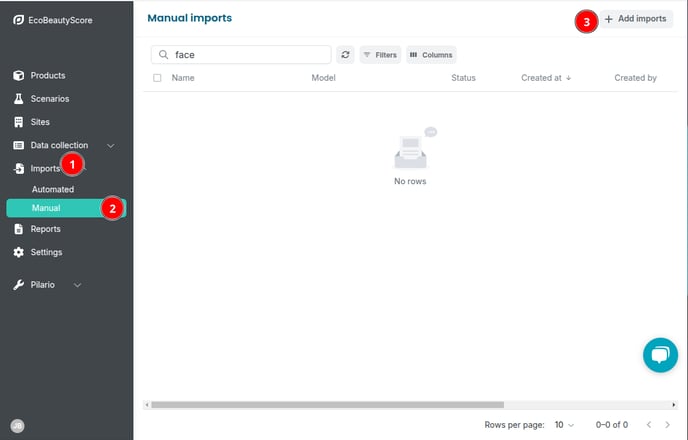Click the EcoBeautyScore logo icon
This screenshot has width=688, height=440.
click(18, 20)
